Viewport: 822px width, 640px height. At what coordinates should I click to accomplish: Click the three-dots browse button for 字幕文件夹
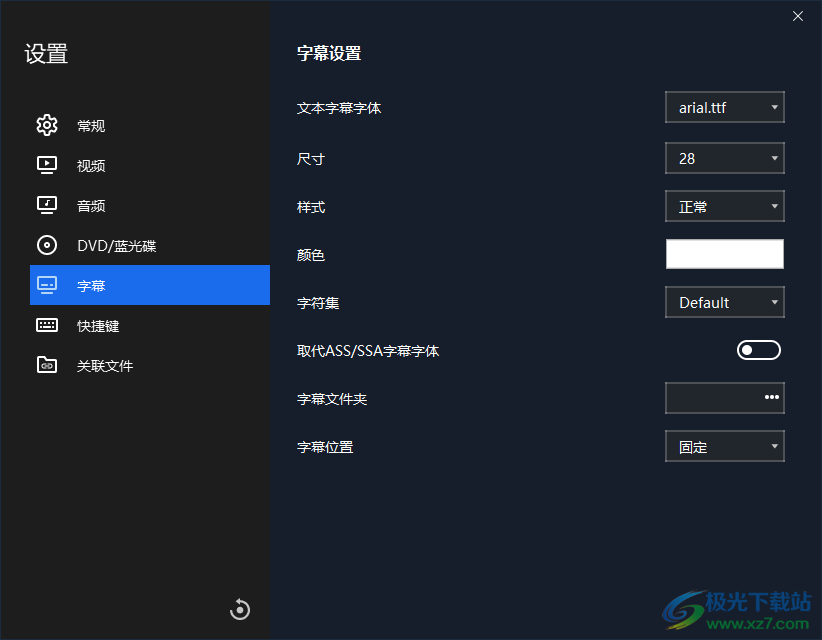coord(772,397)
